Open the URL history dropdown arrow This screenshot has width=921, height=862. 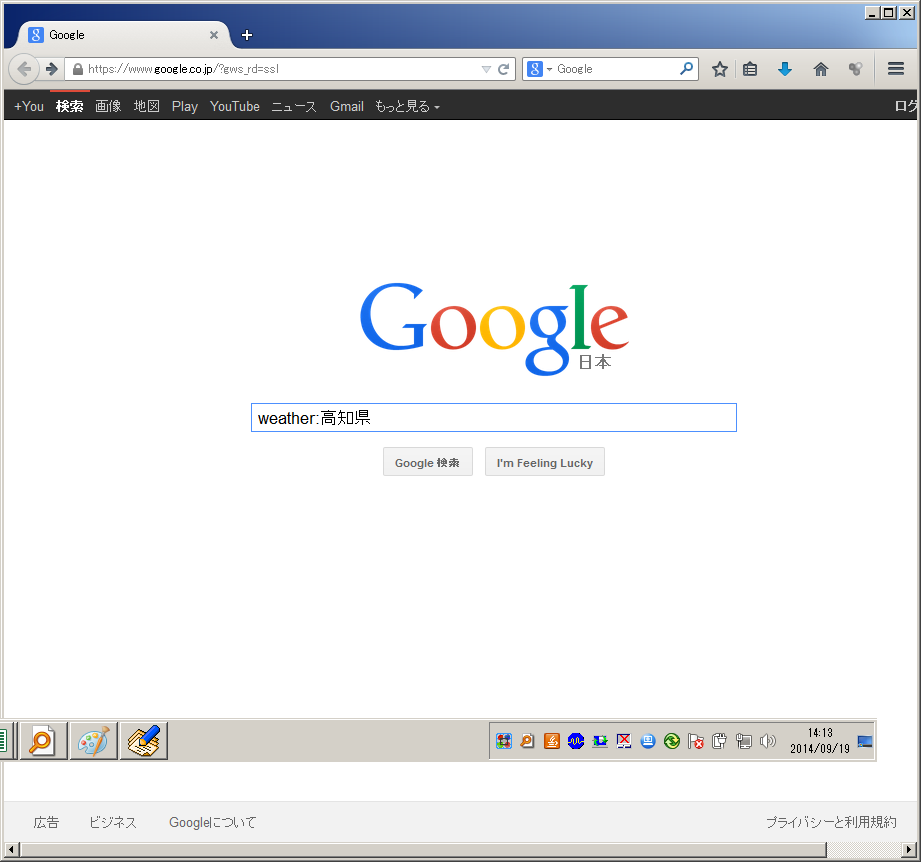[x=486, y=69]
